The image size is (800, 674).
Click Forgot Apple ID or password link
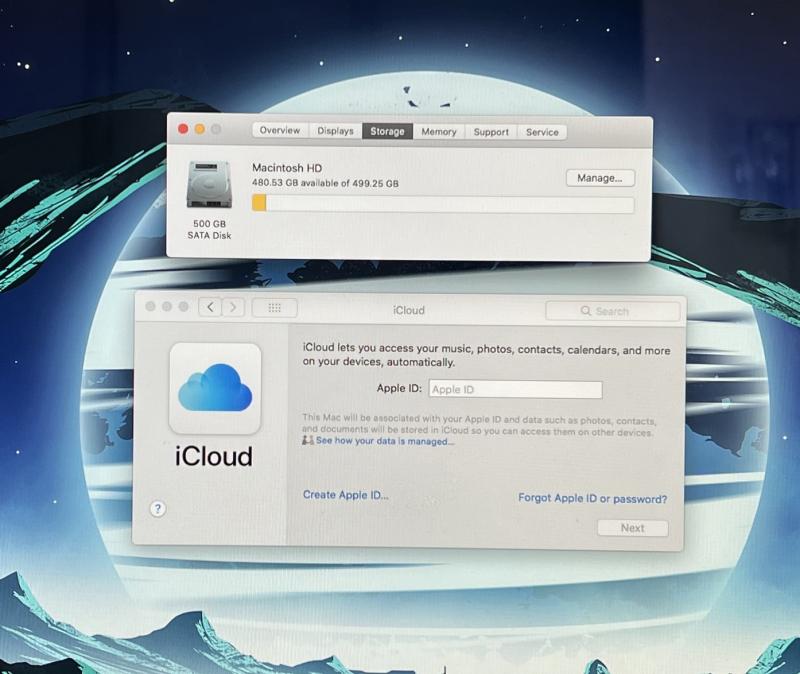(x=592, y=498)
